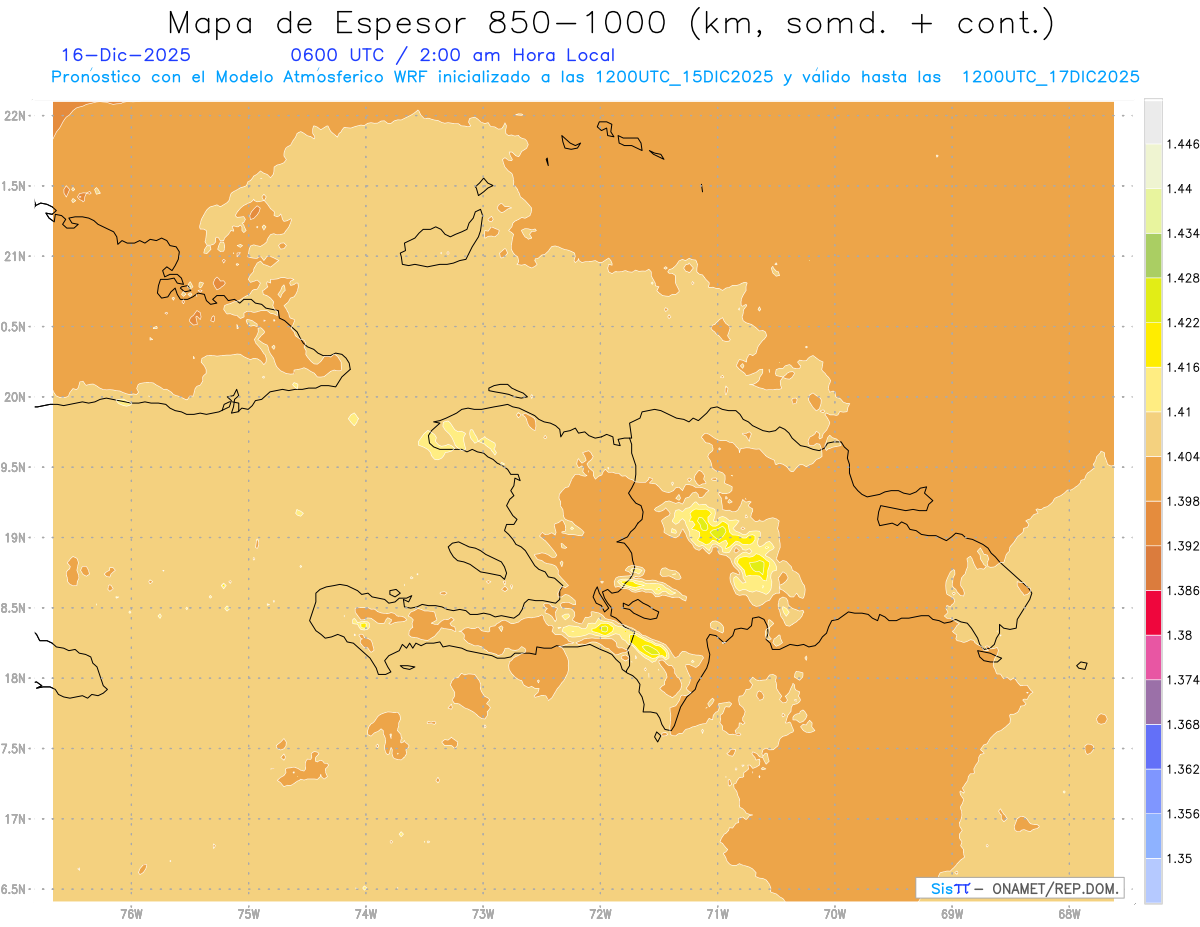Click the 20N latitude axis label
This screenshot has width=1200, height=927.
(x=15, y=397)
